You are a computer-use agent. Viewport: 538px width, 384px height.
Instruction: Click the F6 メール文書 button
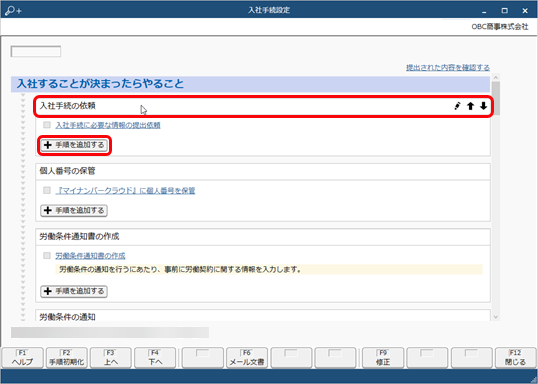[x=247, y=358]
